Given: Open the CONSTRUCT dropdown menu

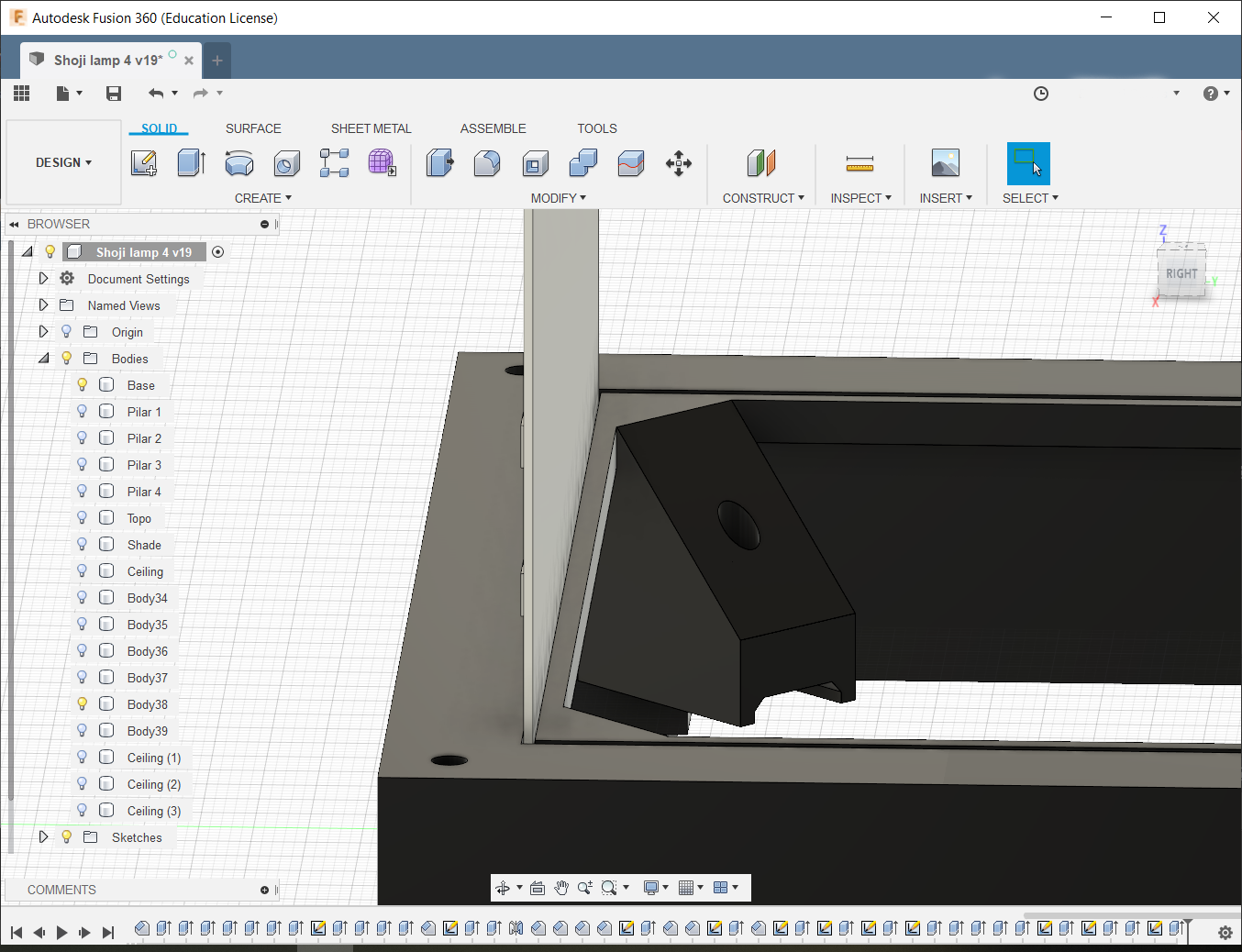Looking at the screenshot, I should (763, 198).
